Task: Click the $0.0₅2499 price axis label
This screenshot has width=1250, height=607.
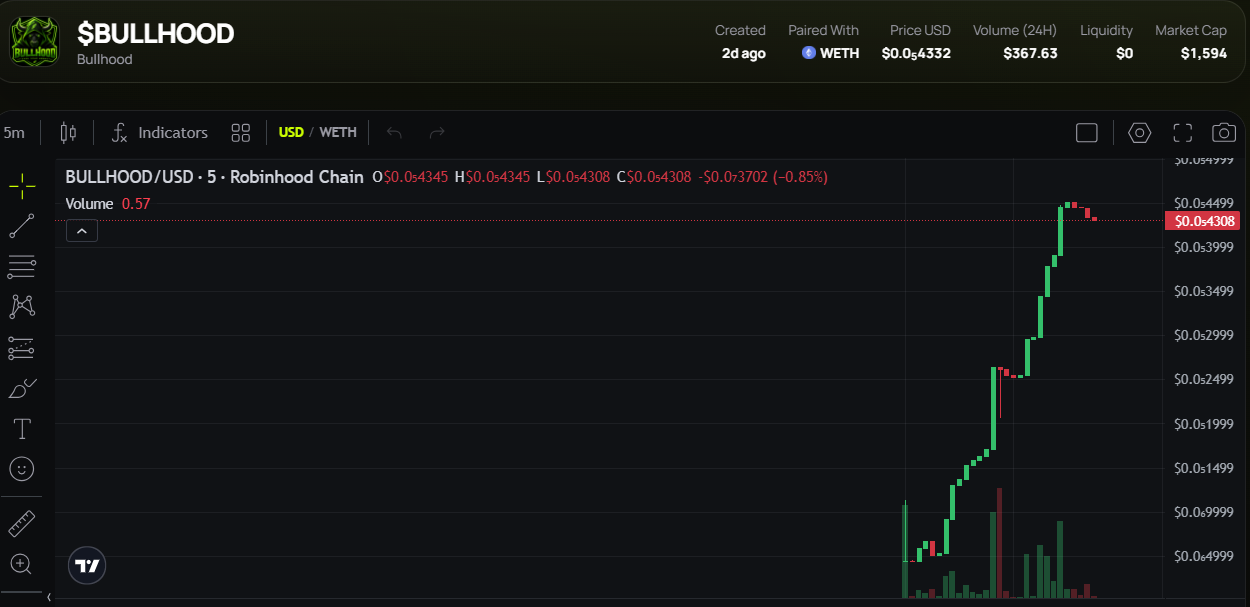Action: click(1204, 379)
